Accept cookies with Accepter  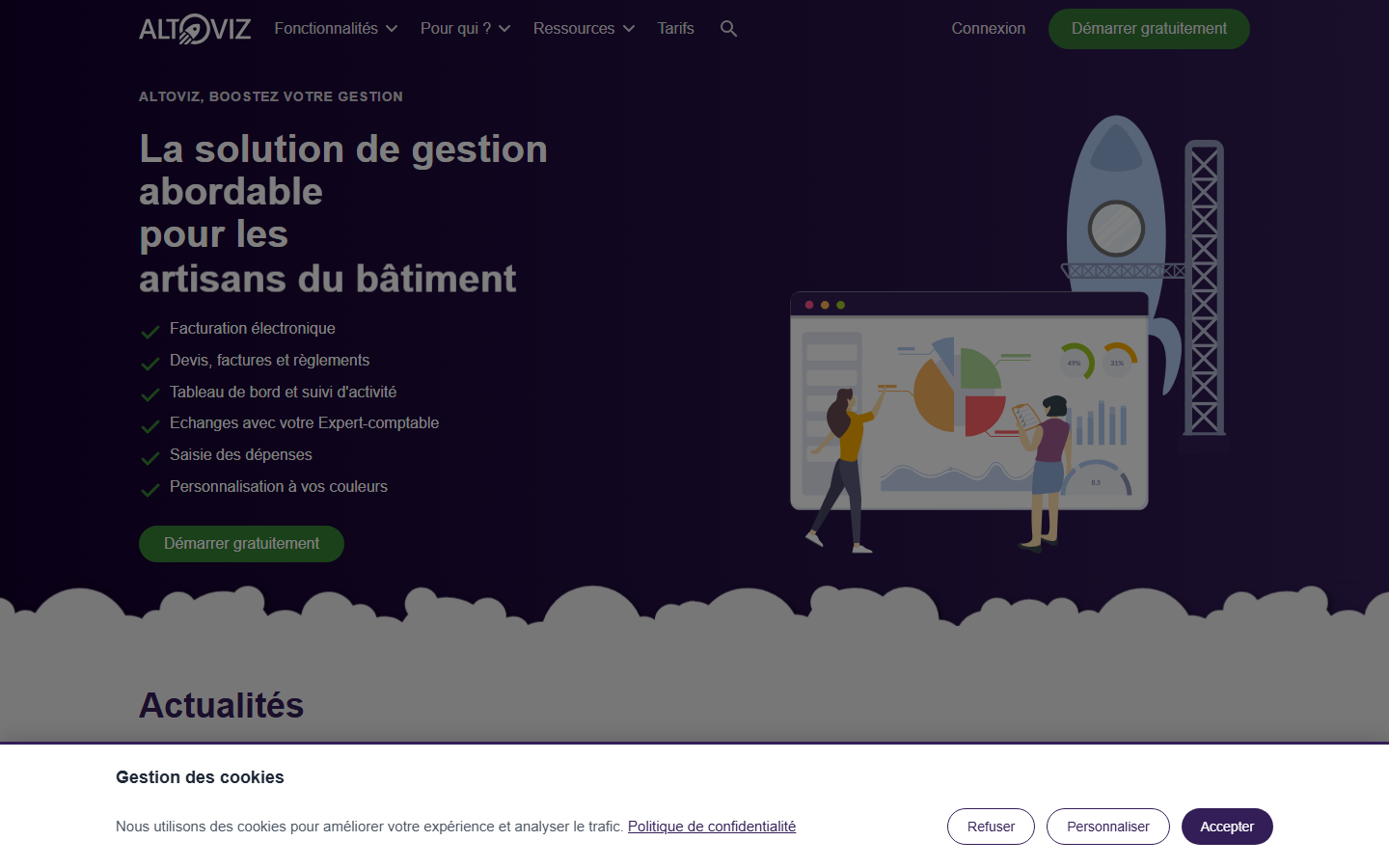pos(1227,827)
